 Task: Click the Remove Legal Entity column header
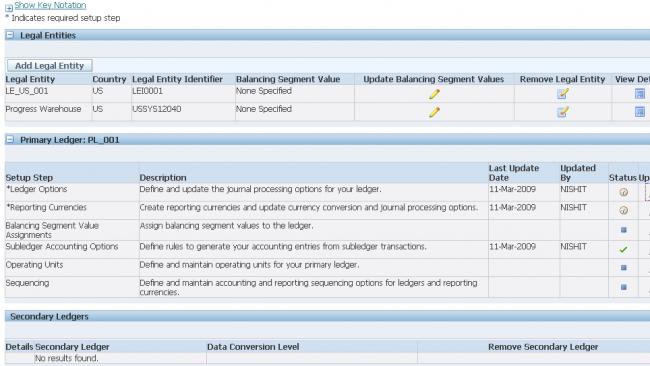[563, 79]
